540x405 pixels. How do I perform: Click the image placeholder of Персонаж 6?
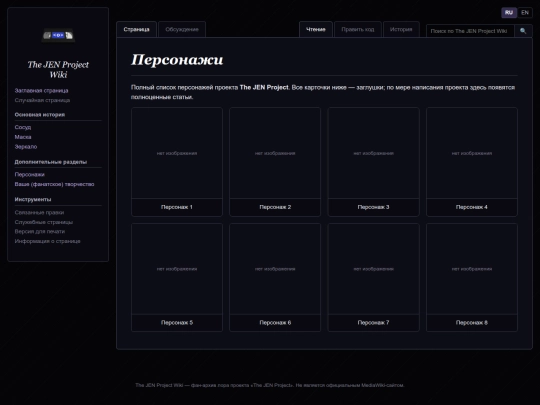275,269
